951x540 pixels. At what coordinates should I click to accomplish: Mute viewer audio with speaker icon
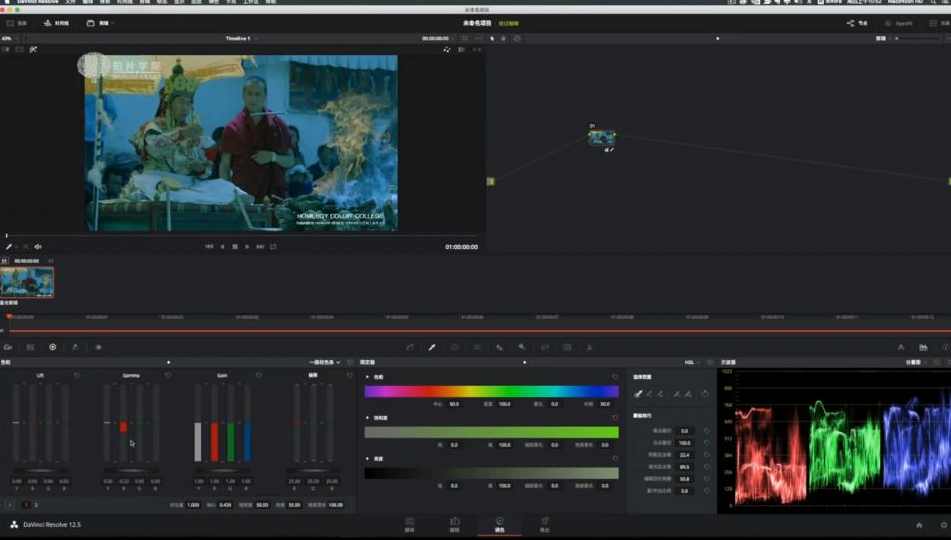click(x=38, y=246)
